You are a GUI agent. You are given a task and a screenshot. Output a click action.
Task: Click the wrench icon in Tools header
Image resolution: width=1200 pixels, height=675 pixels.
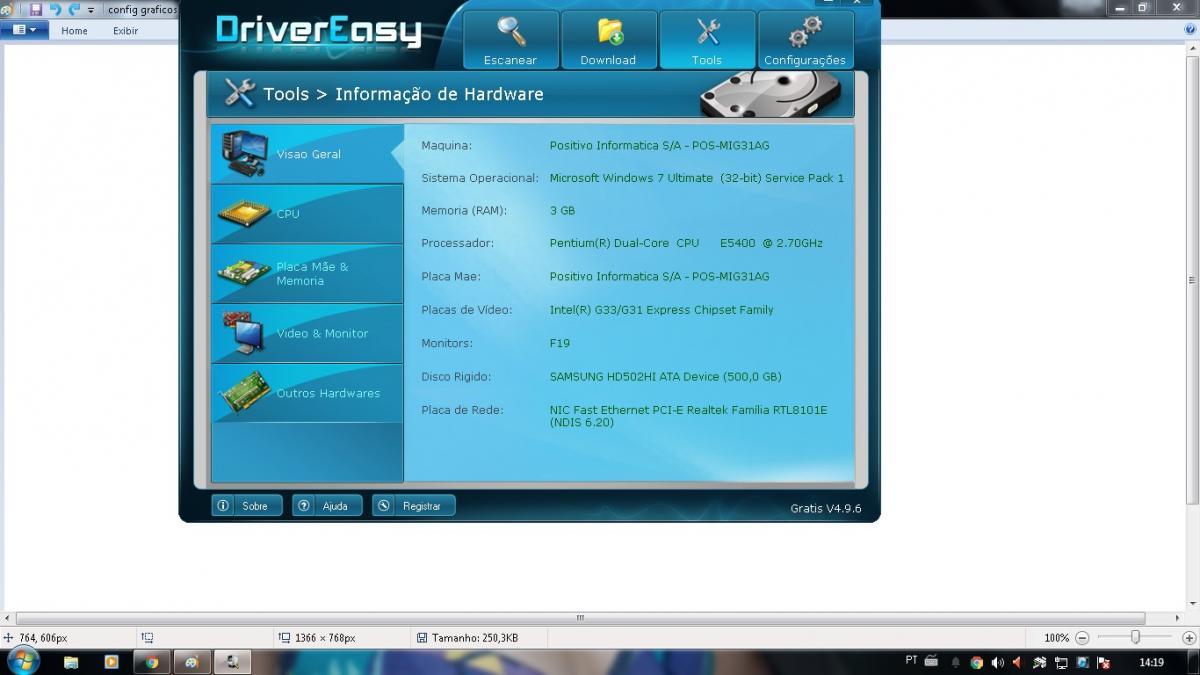click(x=240, y=93)
